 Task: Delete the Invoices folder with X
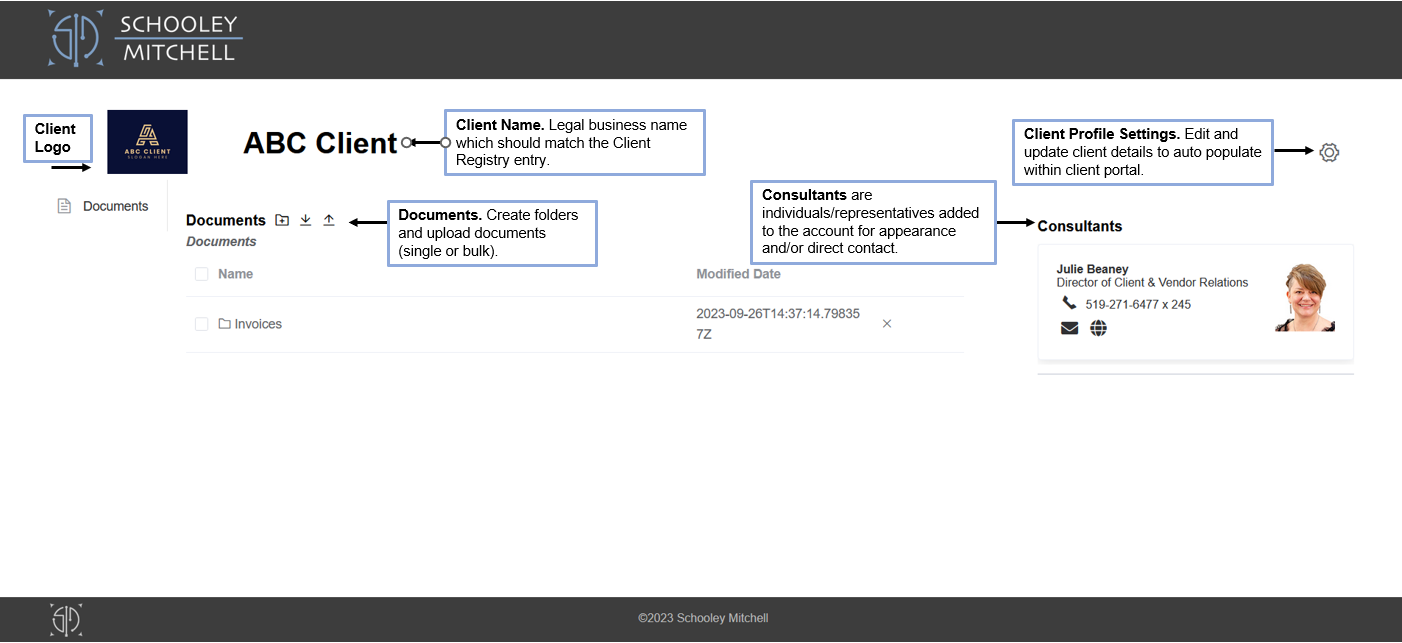pyautogui.click(x=887, y=324)
